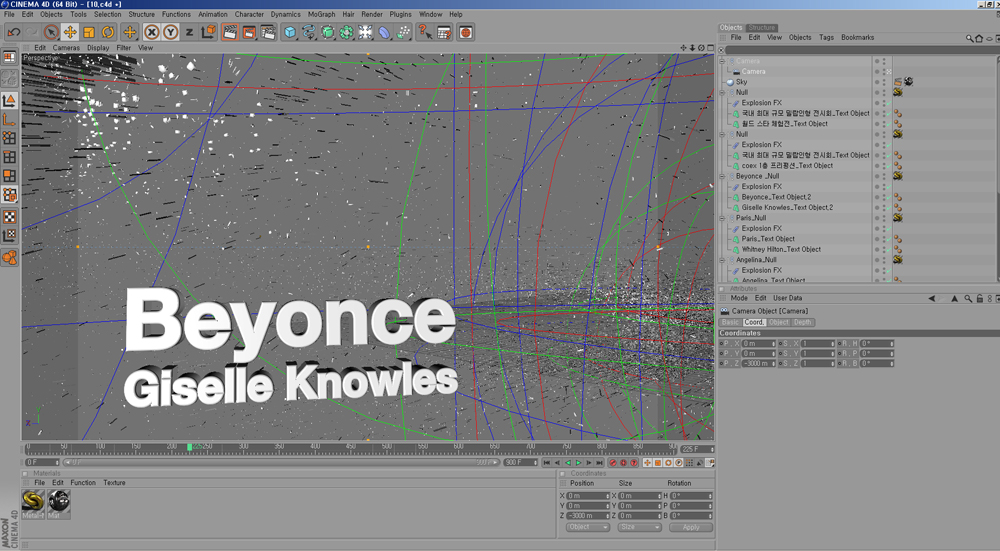This screenshot has height=551, width=1000.
Task: Open the MoGraph menu
Action: click(321, 14)
